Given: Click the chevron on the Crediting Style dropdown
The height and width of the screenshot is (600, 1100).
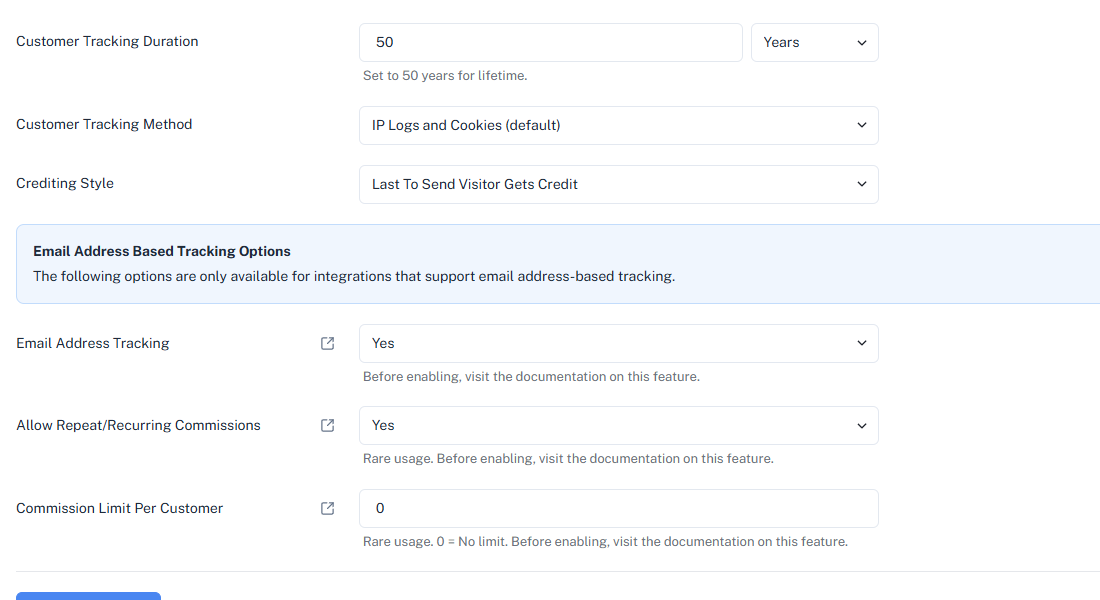Looking at the screenshot, I should (861, 184).
